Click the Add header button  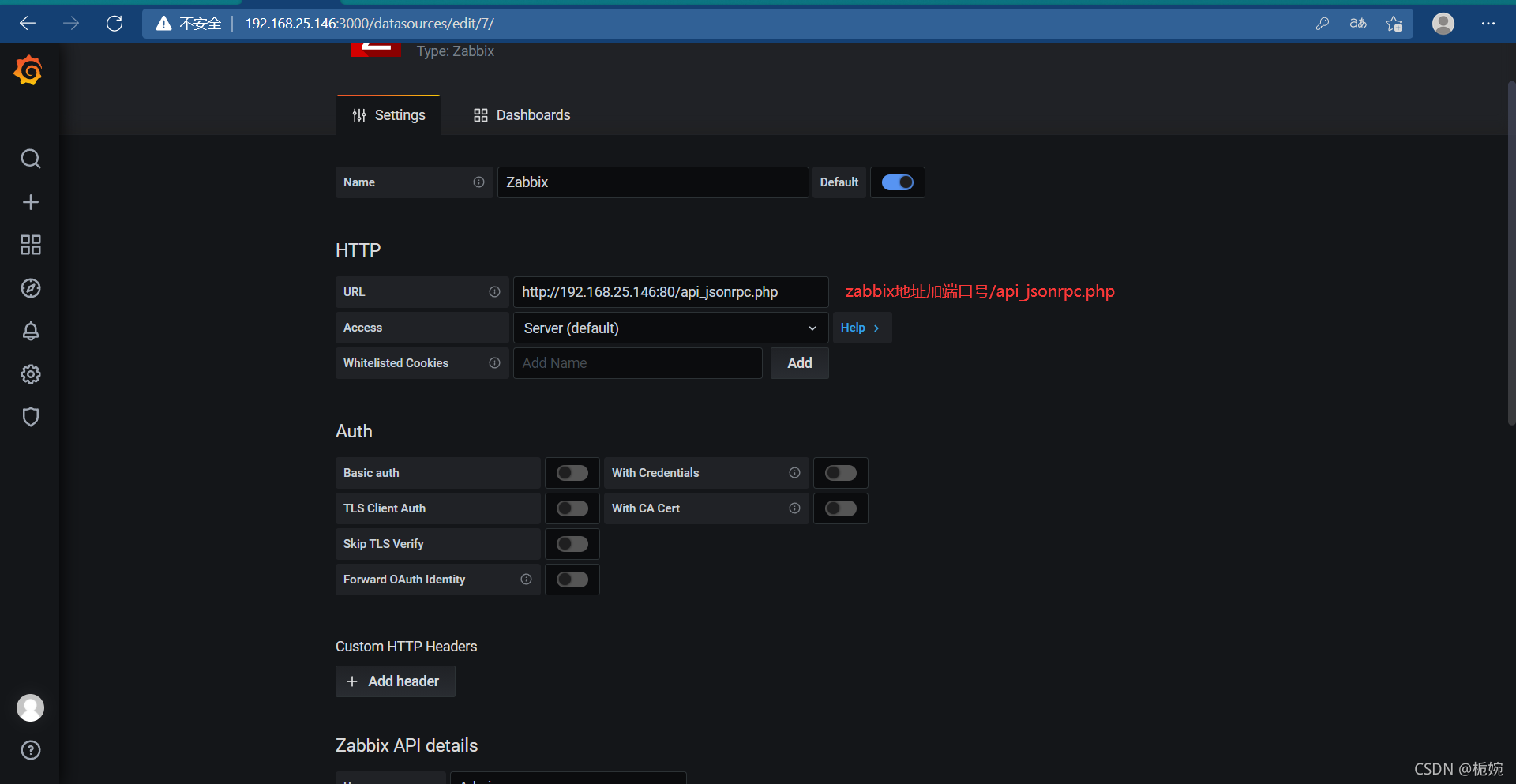396,681
